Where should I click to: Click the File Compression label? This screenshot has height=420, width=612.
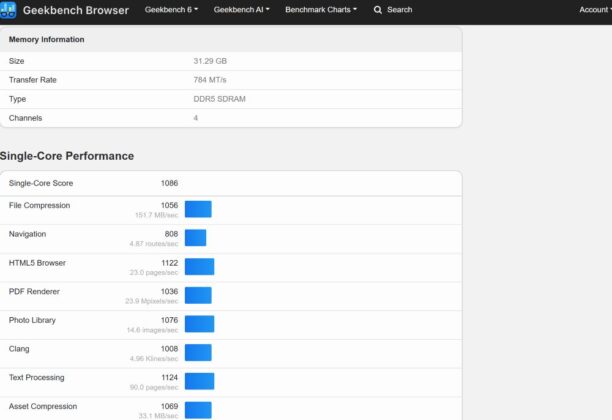pos(39,205)
